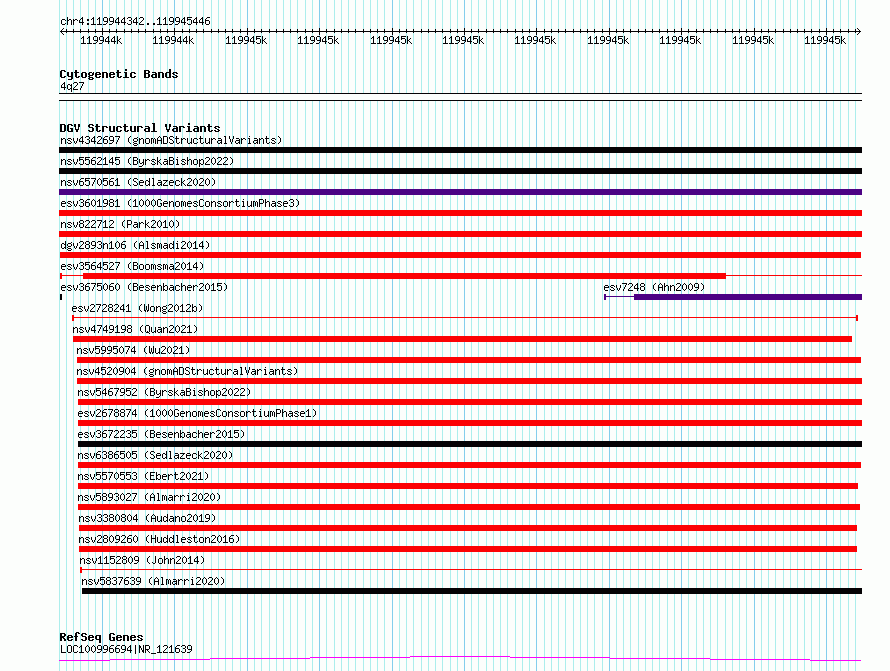Image resolution: width=890 pixels, height=671 pixels.
Task: Open the nsv6386505 Sedlazeck2020 variant label
Action: [156, 455]
